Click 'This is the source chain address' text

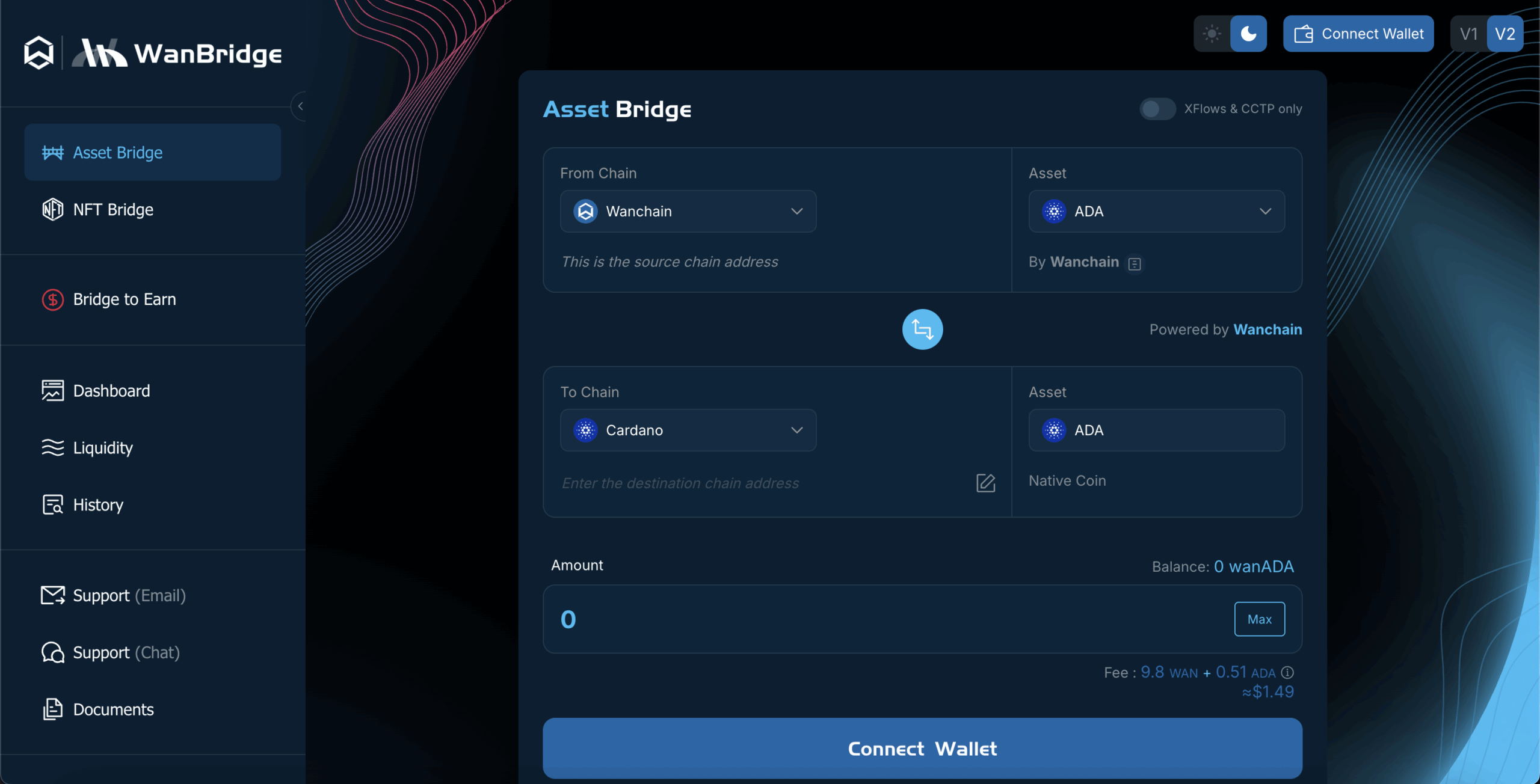[x=670, y=262]
